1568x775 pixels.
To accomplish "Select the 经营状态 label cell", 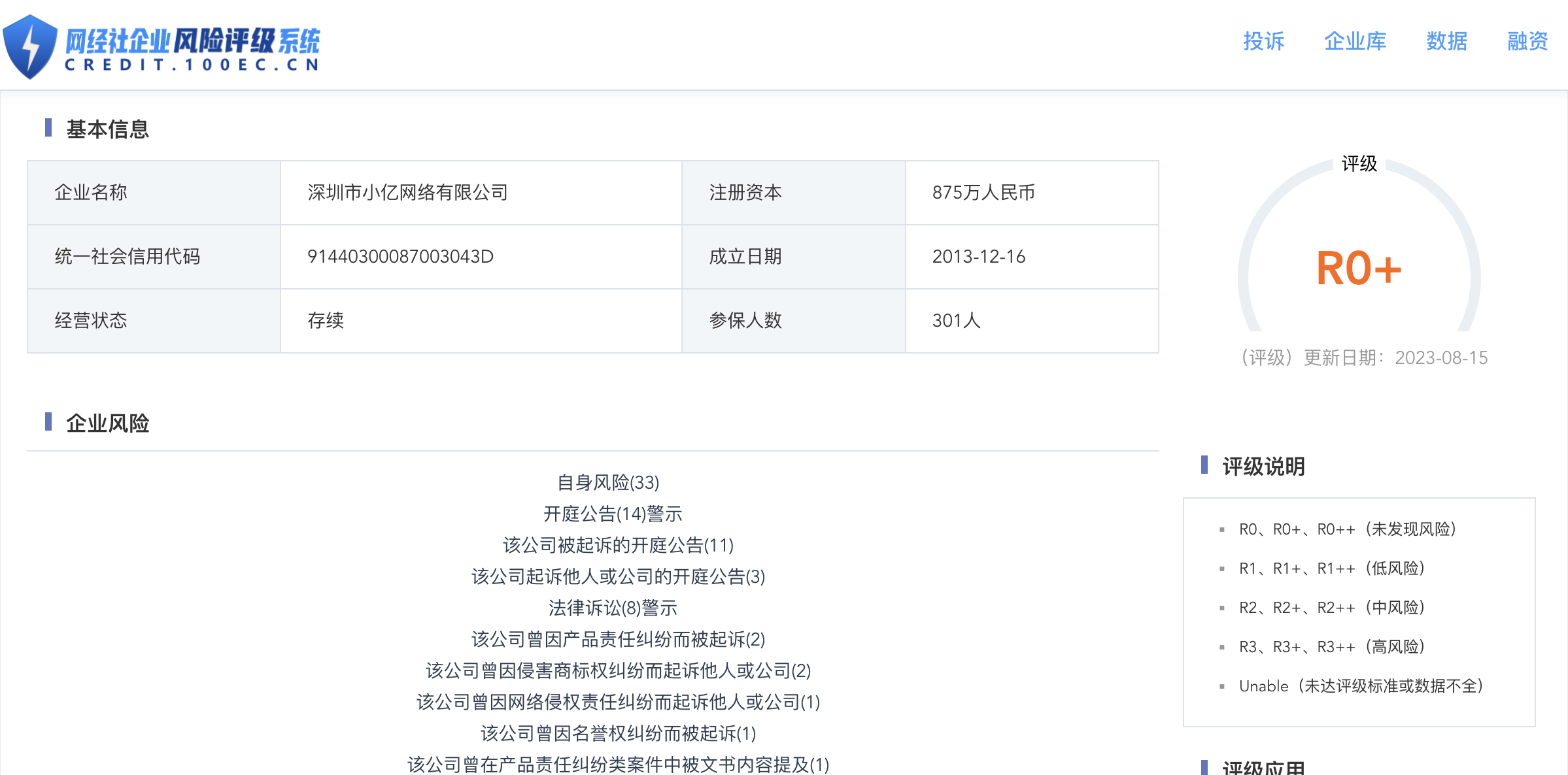I will [154, 321].
